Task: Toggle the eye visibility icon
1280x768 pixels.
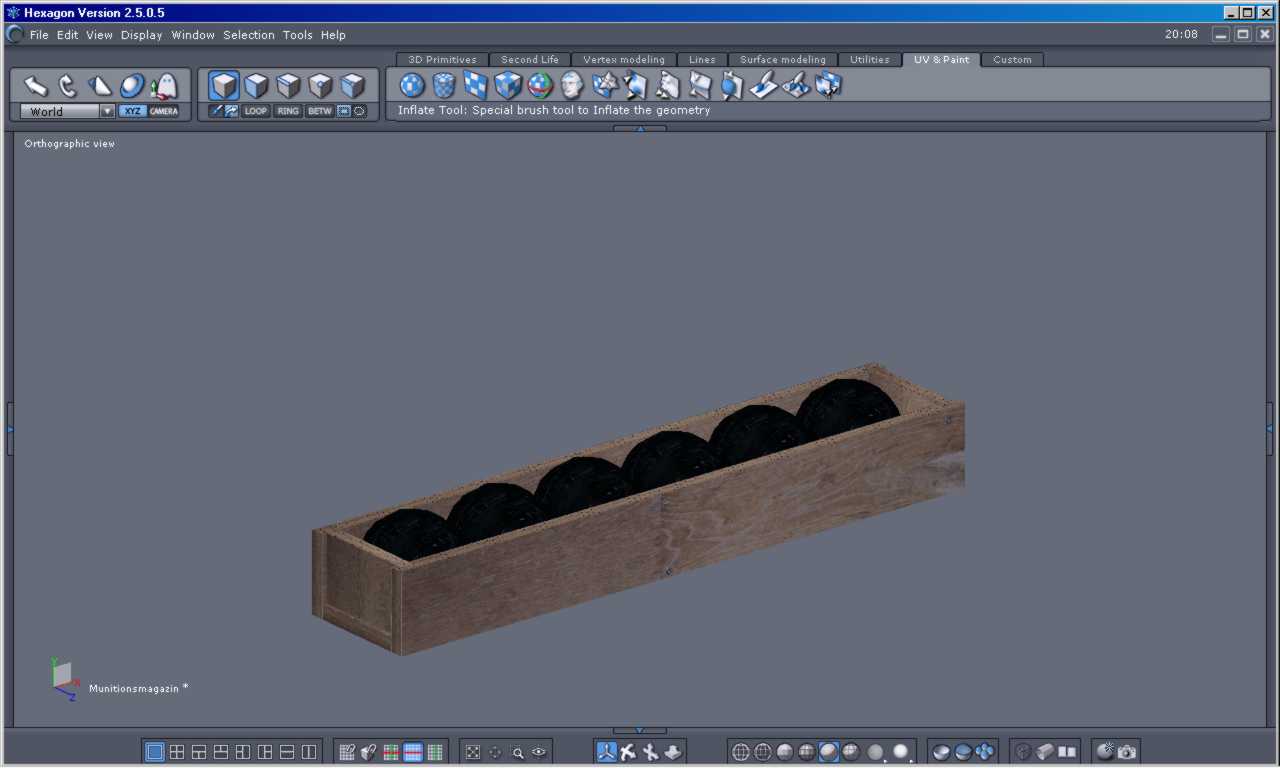Action: 540,752
